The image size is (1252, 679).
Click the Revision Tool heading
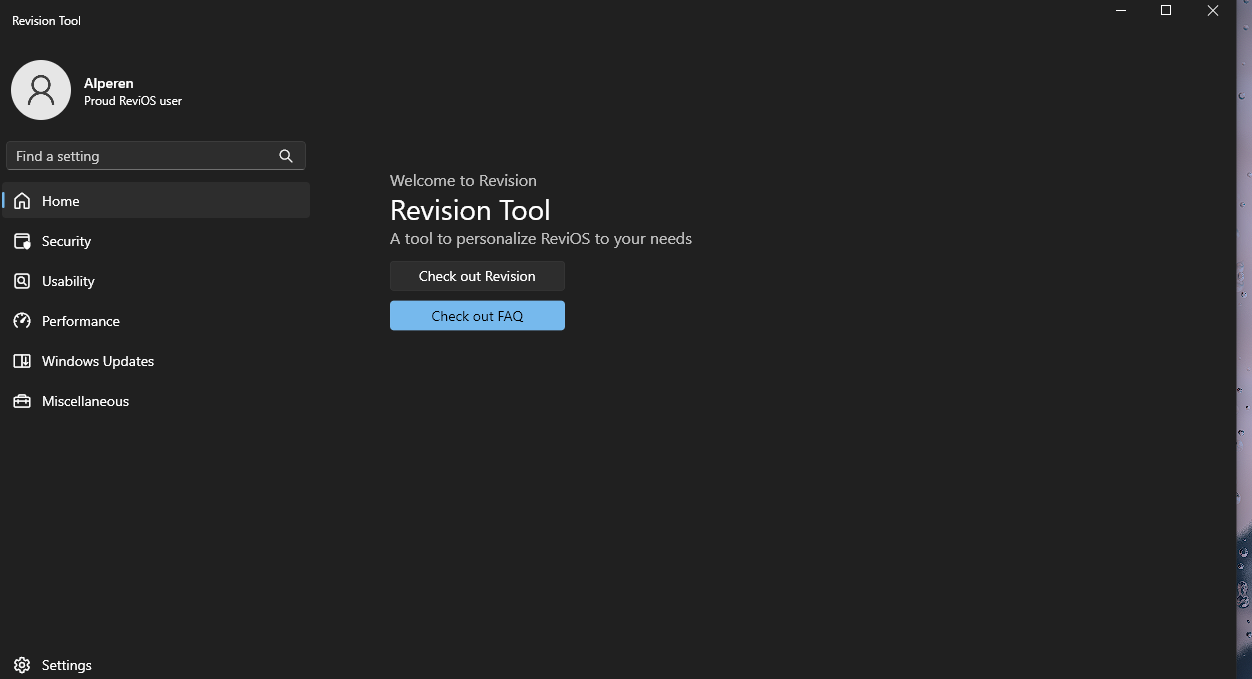(x=470, y=210)
